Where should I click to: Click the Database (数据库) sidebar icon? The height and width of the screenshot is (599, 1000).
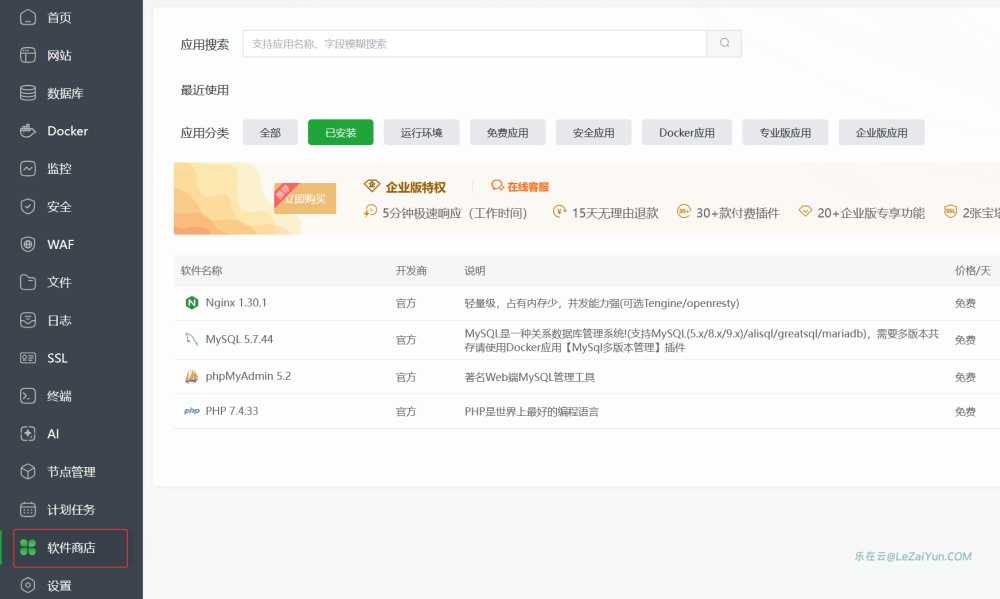[27, 93]
